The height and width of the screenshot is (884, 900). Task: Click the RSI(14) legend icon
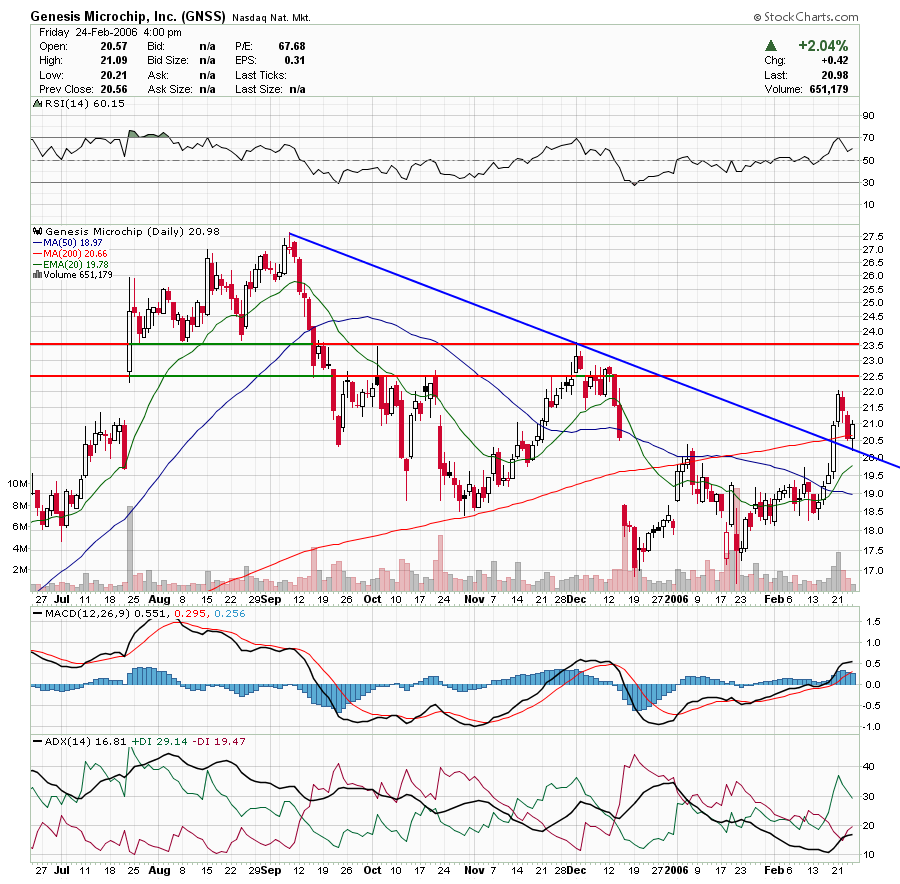point(37,103)
